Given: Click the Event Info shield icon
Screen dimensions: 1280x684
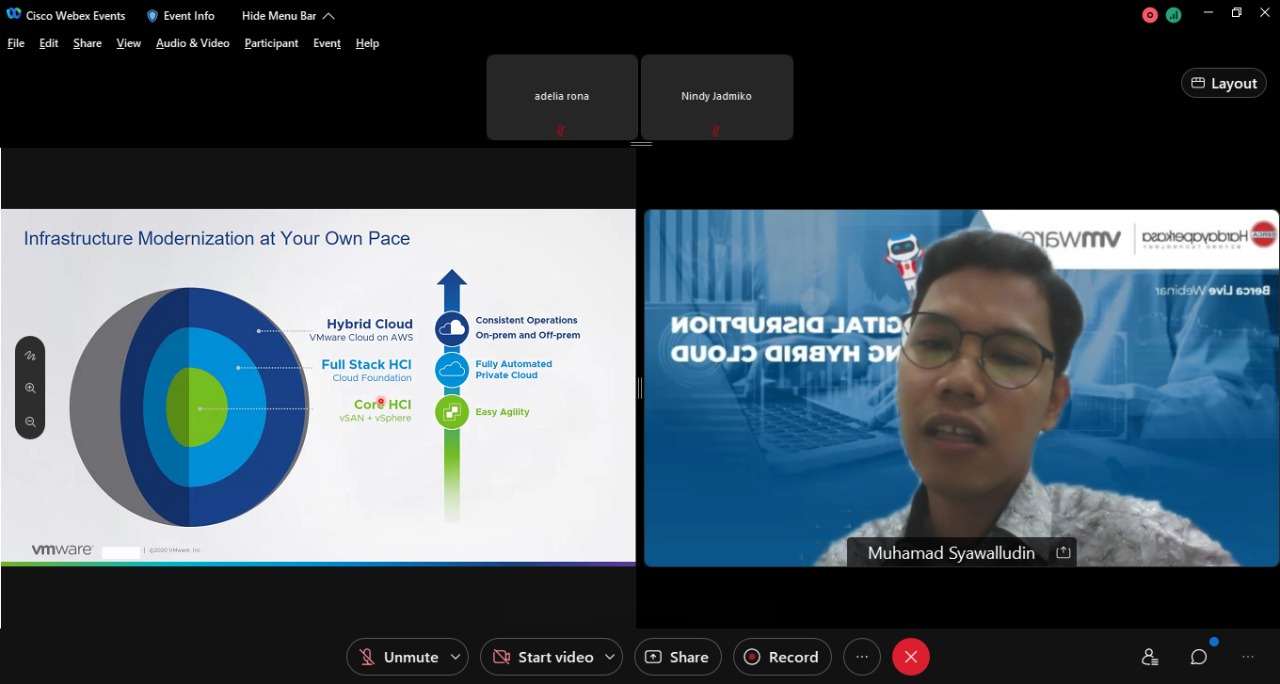Looking at the screenshot, I should click(x=153, y=16).
